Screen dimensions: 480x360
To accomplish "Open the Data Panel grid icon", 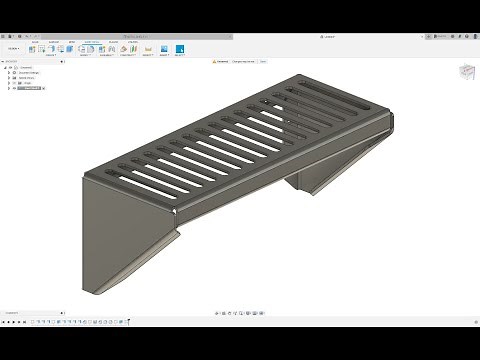I will coord(3,36).
